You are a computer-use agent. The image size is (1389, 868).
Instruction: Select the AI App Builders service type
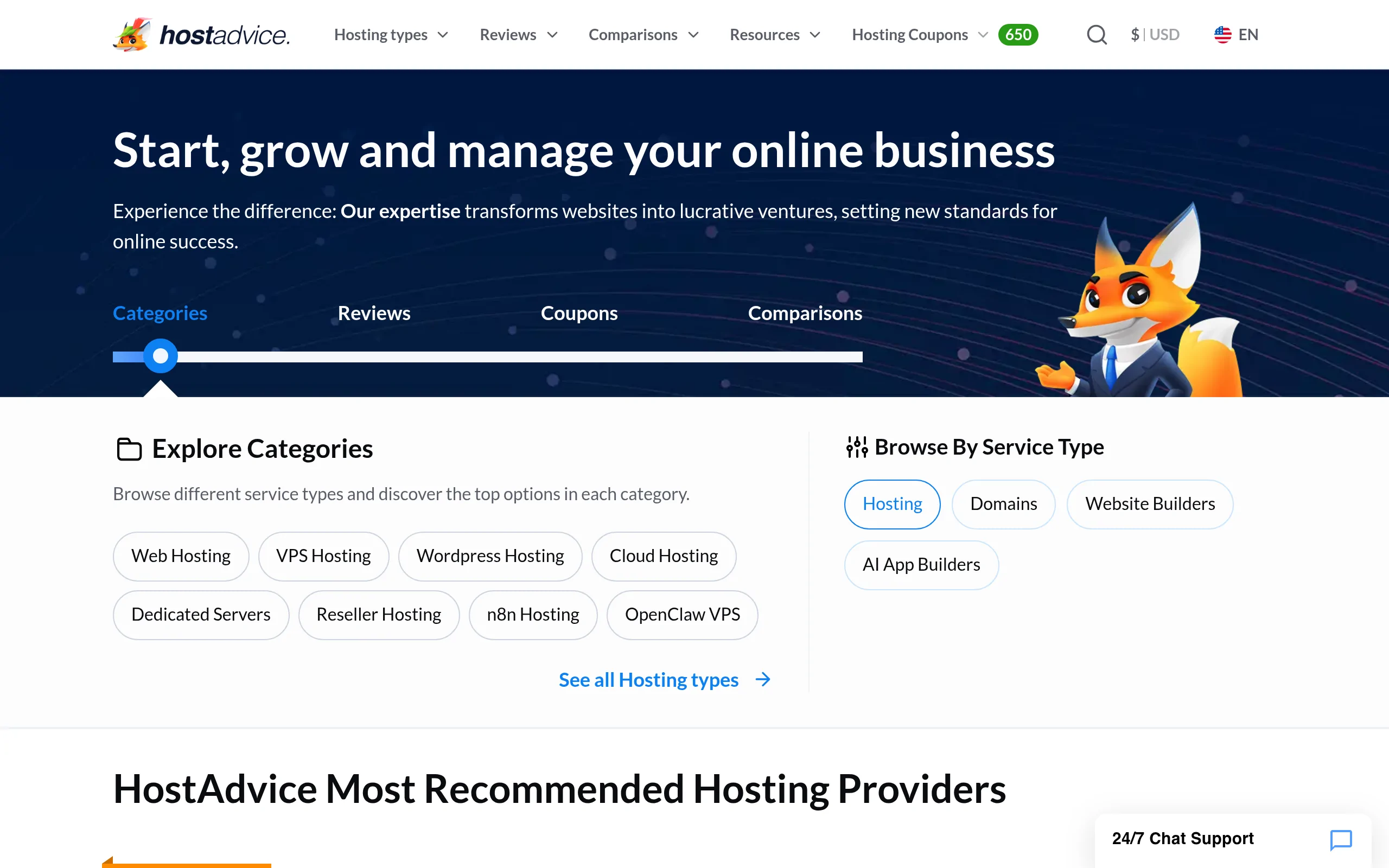coord(921,565)
